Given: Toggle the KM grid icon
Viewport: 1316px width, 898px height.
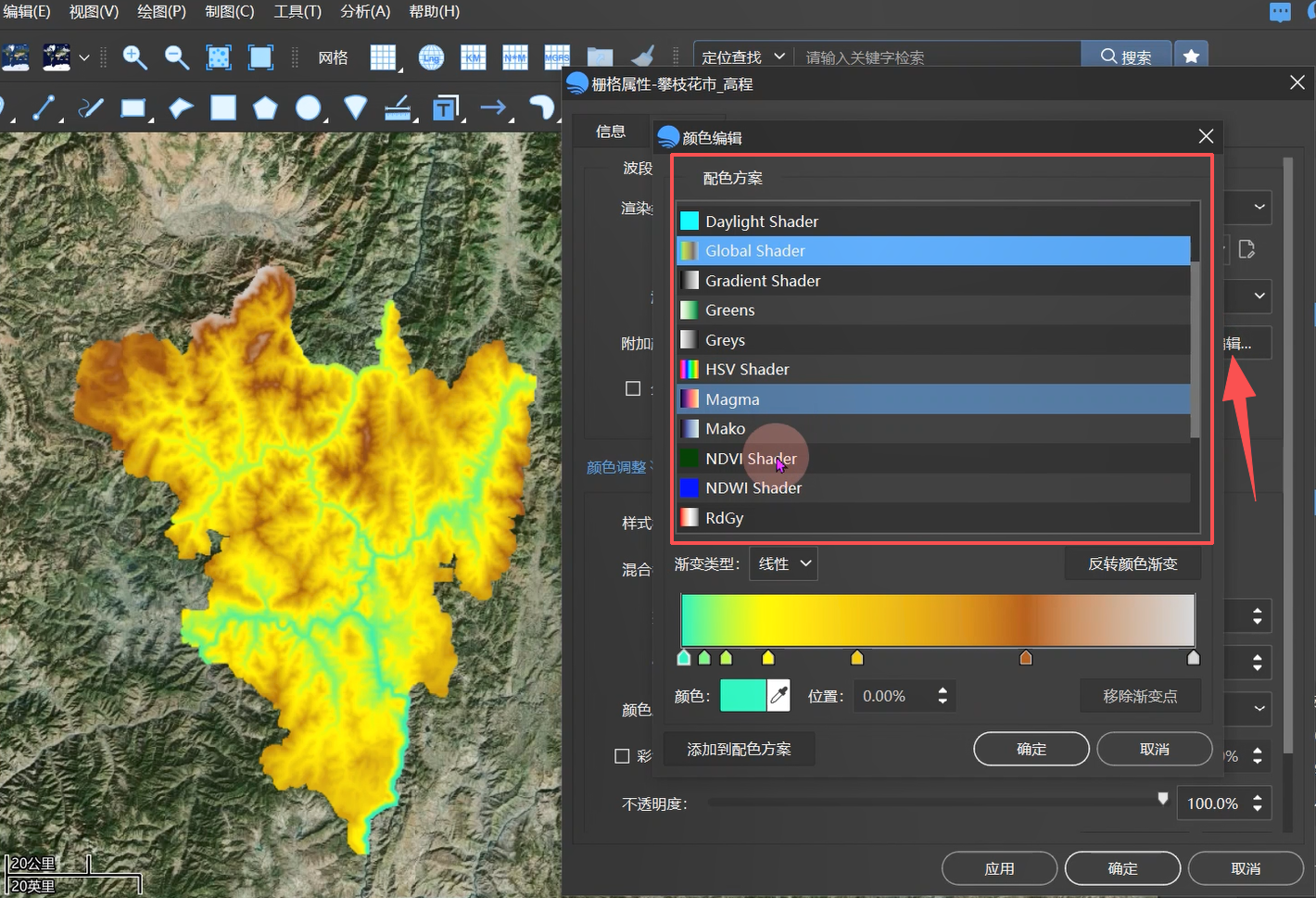Looking at the screenshot, I should [x=474, y=57].
